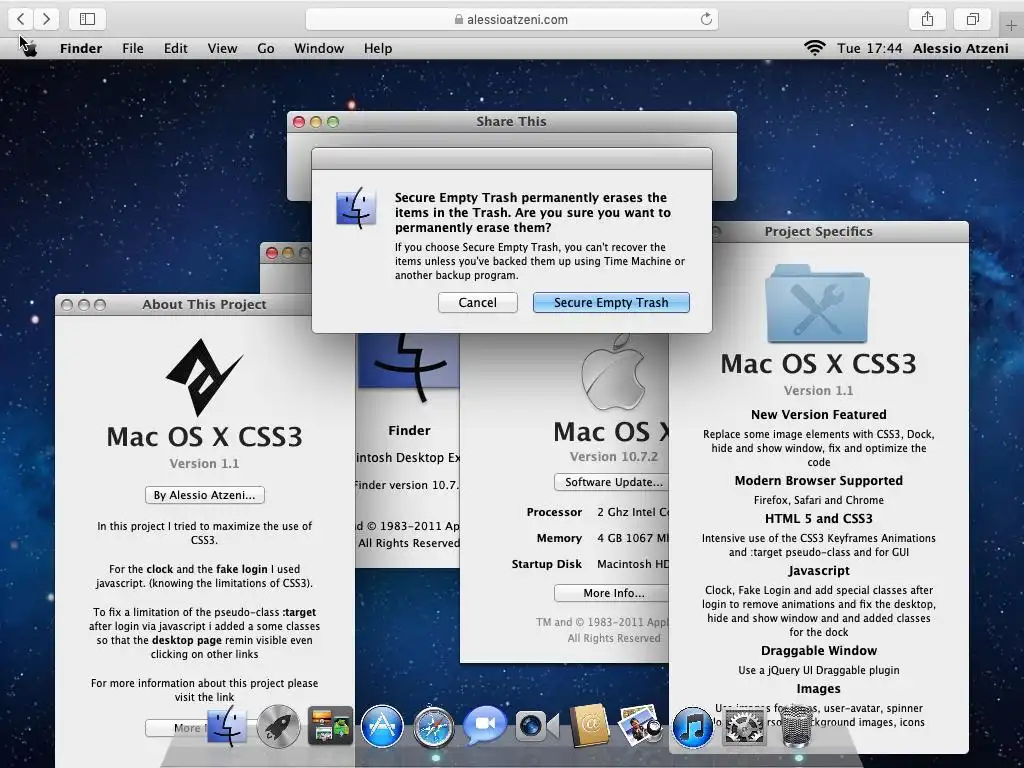1024x768 pixels.
Task: Click 'Use a jQuery UI Draggable plugin' text
Action: tap(818, 670)
